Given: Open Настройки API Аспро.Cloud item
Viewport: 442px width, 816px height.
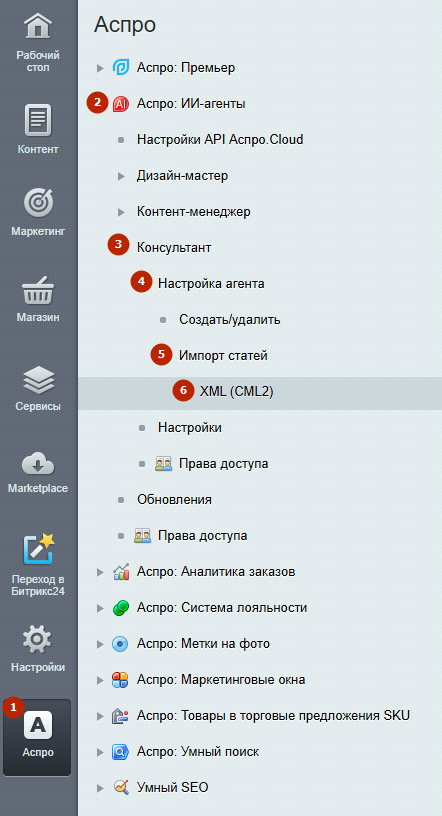Looking at the screenshot, I should (x=220, y=139).
